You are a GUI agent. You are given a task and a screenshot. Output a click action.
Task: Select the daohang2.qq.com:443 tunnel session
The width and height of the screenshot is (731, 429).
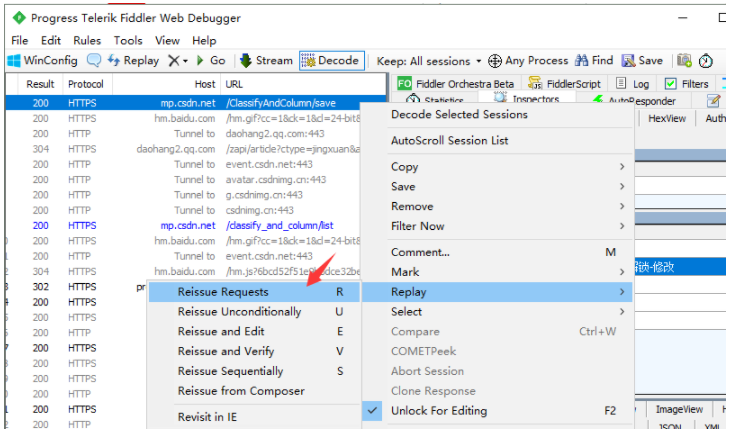[183, 133]
